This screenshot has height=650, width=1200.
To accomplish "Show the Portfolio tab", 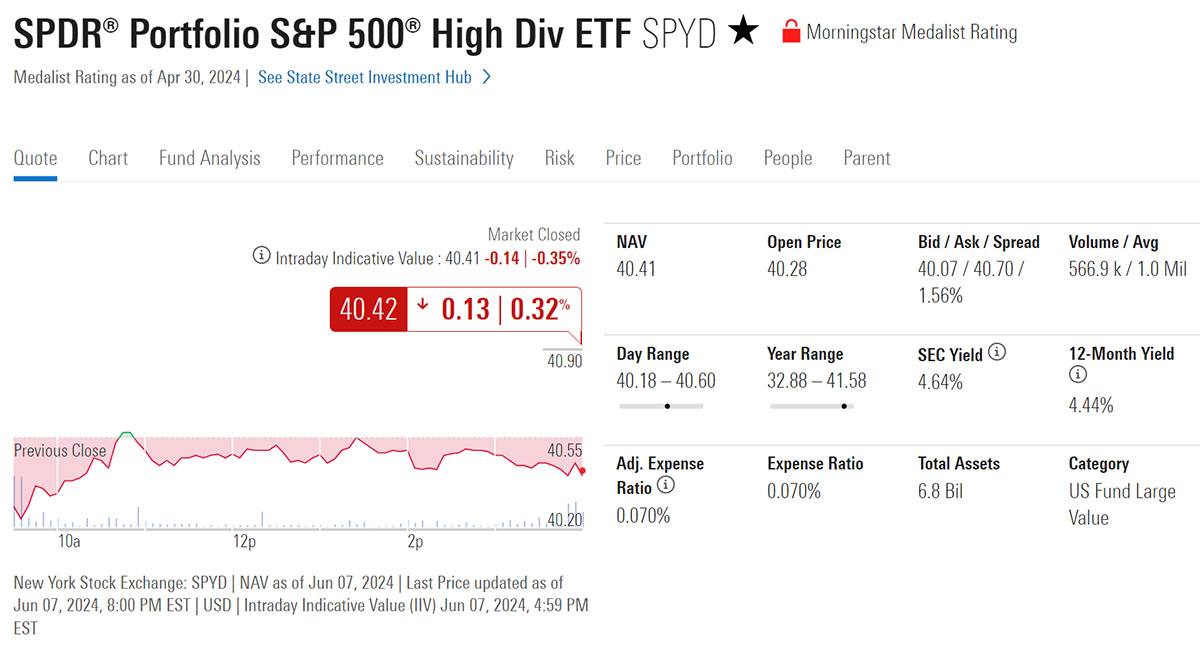I will (x=702, y=158).
